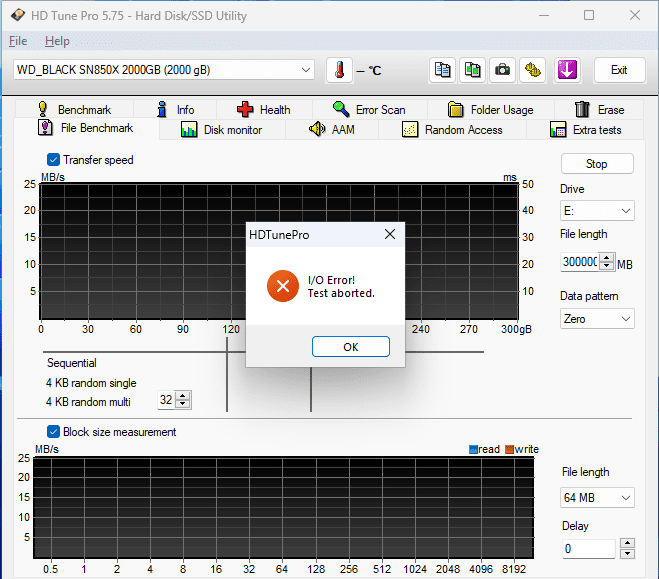Decrease 4 KB random multi count spinner
659x579 pixels.
tap(182, 404)
